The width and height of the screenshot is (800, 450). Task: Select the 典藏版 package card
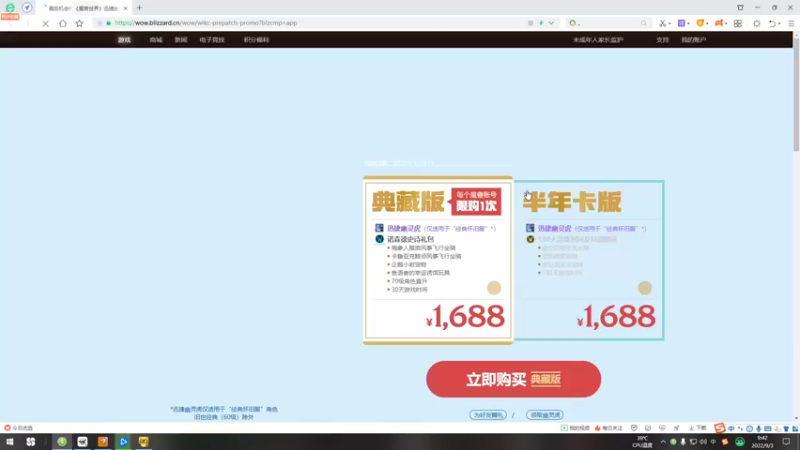[438, 260]
